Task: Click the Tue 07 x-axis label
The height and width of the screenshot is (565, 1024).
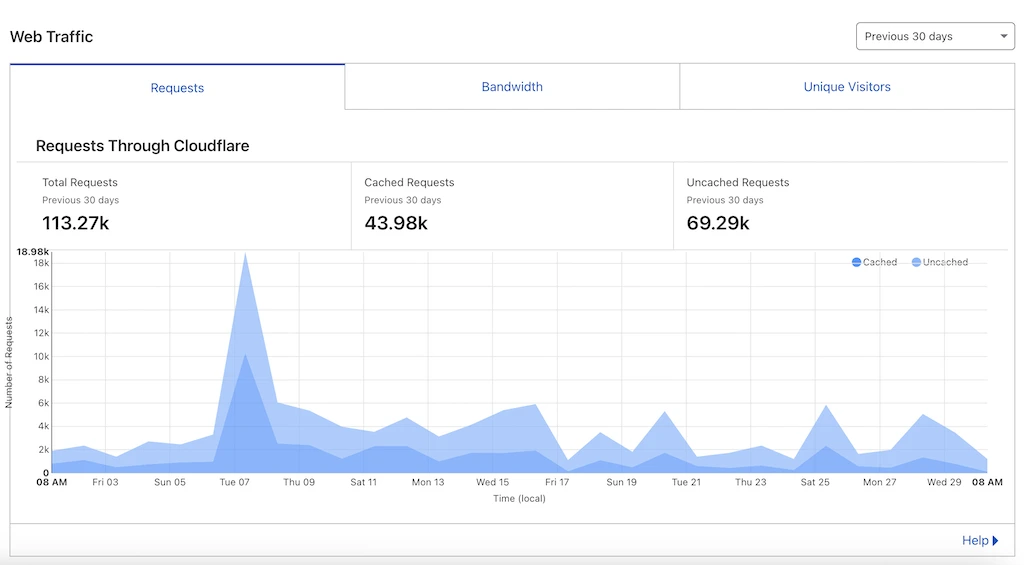Action: pos(234,482)
